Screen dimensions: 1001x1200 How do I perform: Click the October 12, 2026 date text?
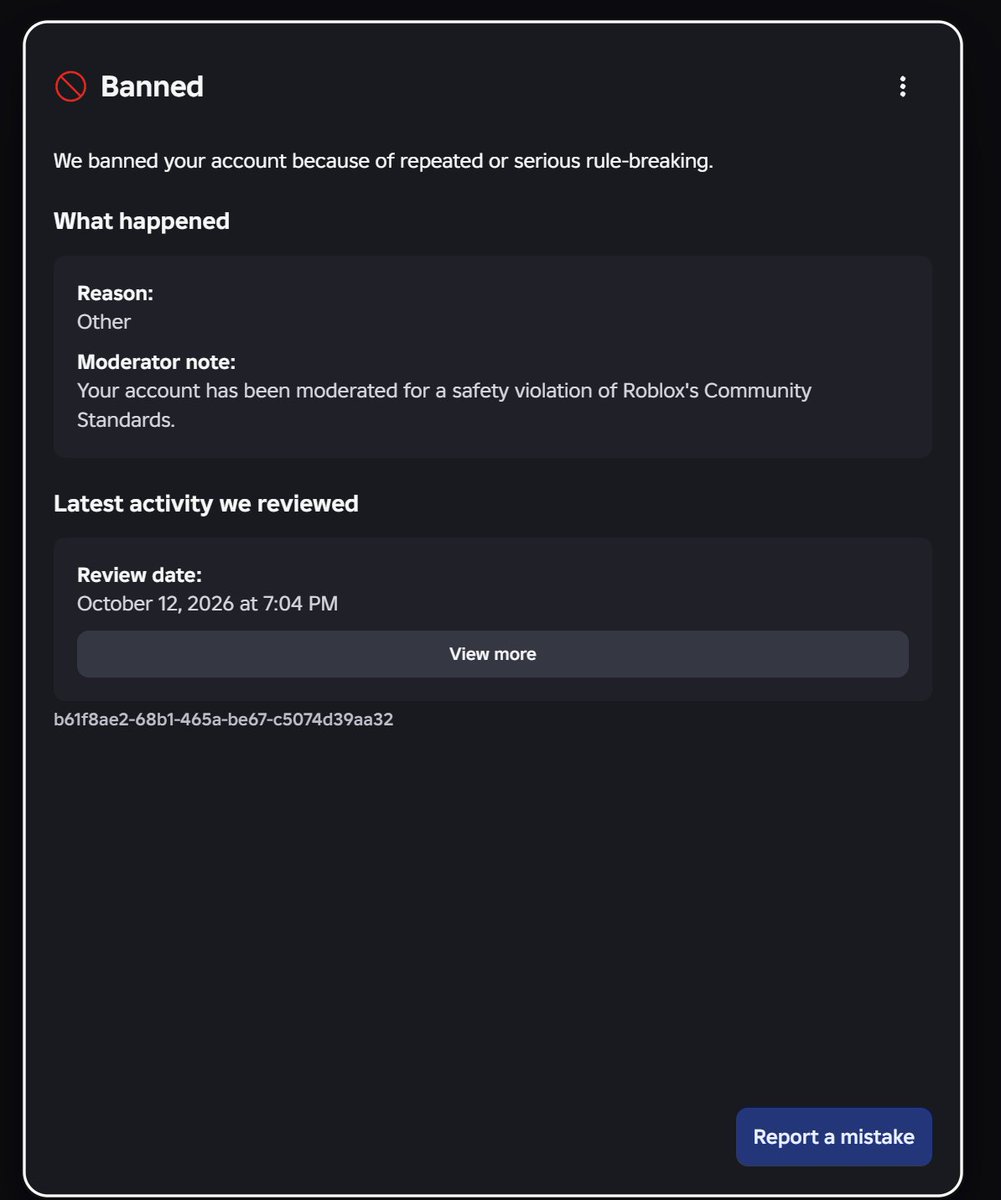[155, 604]
